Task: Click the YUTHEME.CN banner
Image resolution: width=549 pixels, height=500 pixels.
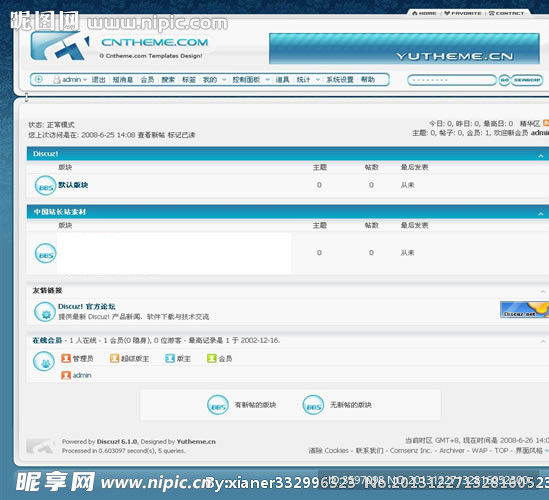Action: coord(404,49)
